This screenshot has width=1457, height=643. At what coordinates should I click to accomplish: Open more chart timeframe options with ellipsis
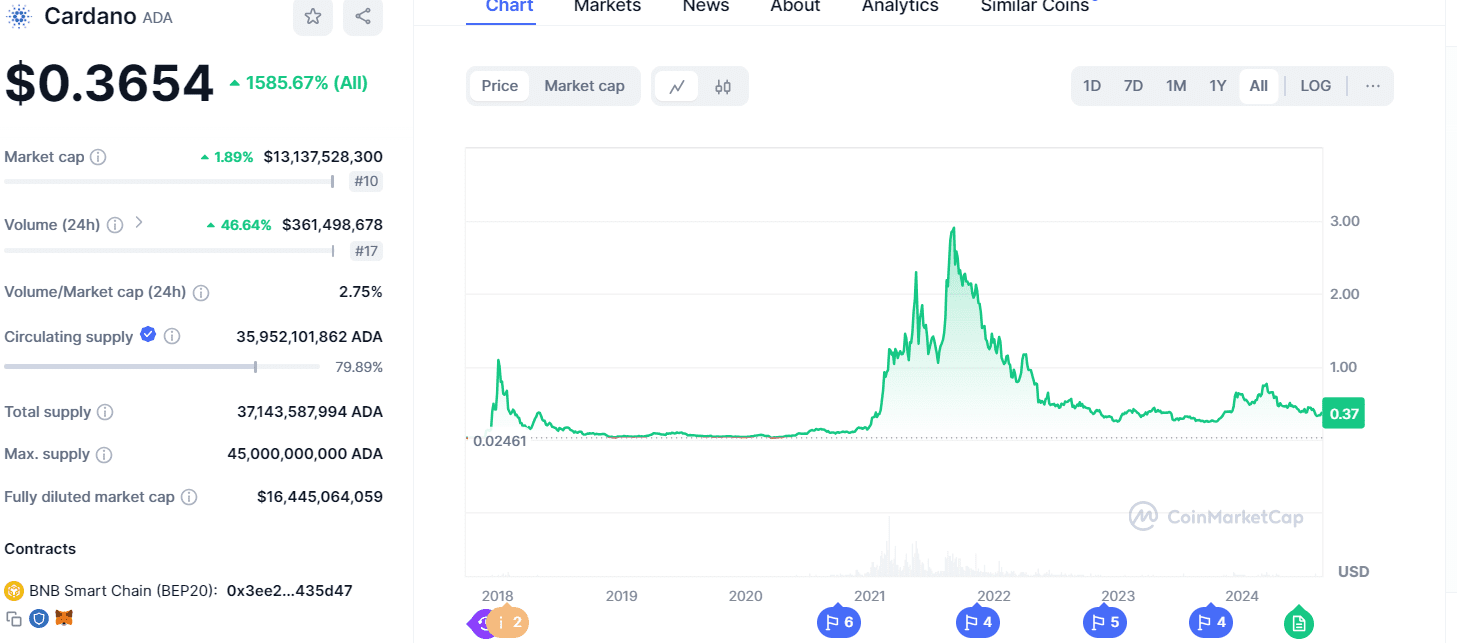(1372, 86)
